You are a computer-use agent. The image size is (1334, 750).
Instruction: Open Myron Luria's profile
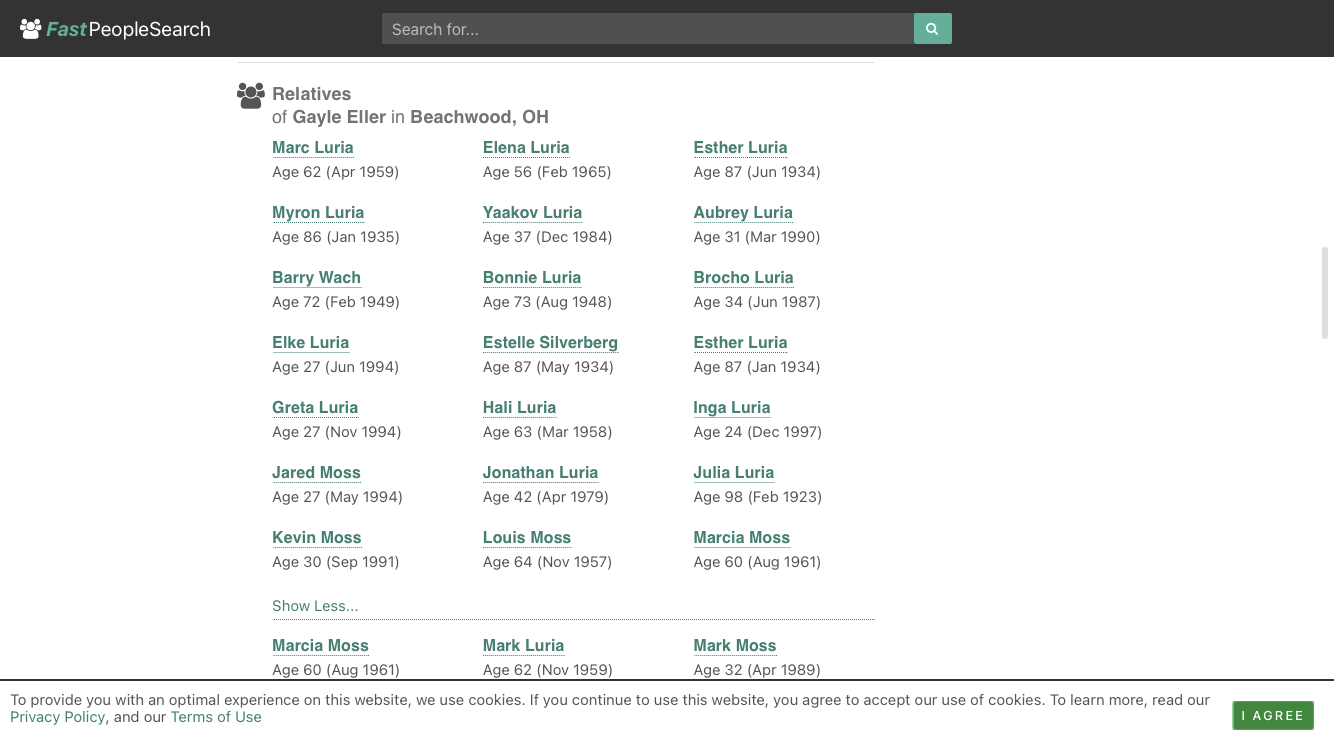pyautogui.click(x=318, y=212)
